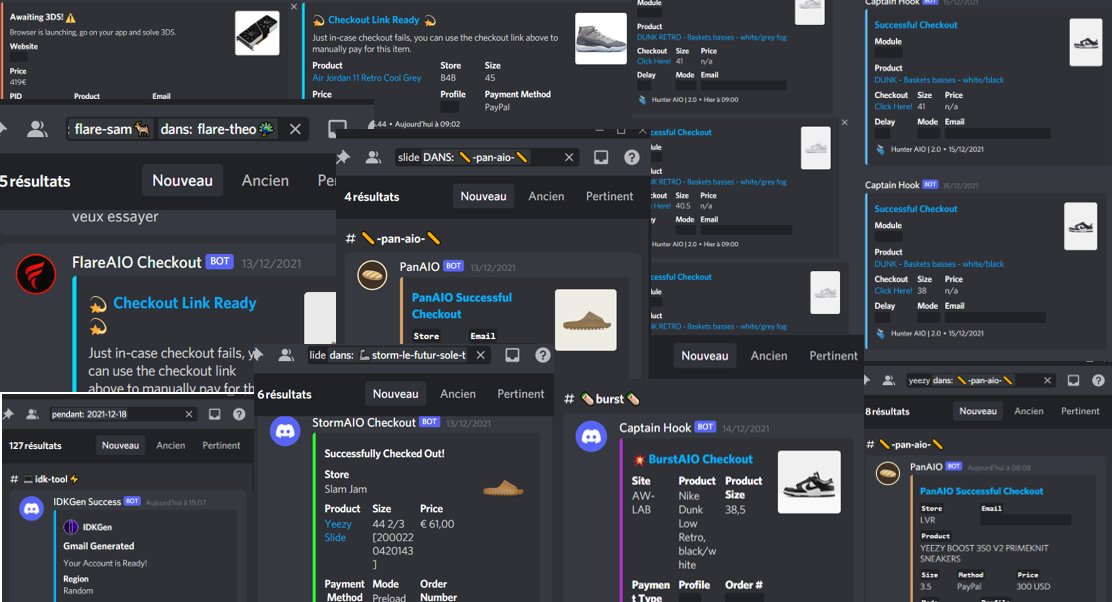Open help icon beside 'yeezy dans' search
The image size is (1112, 602).
1098,381
